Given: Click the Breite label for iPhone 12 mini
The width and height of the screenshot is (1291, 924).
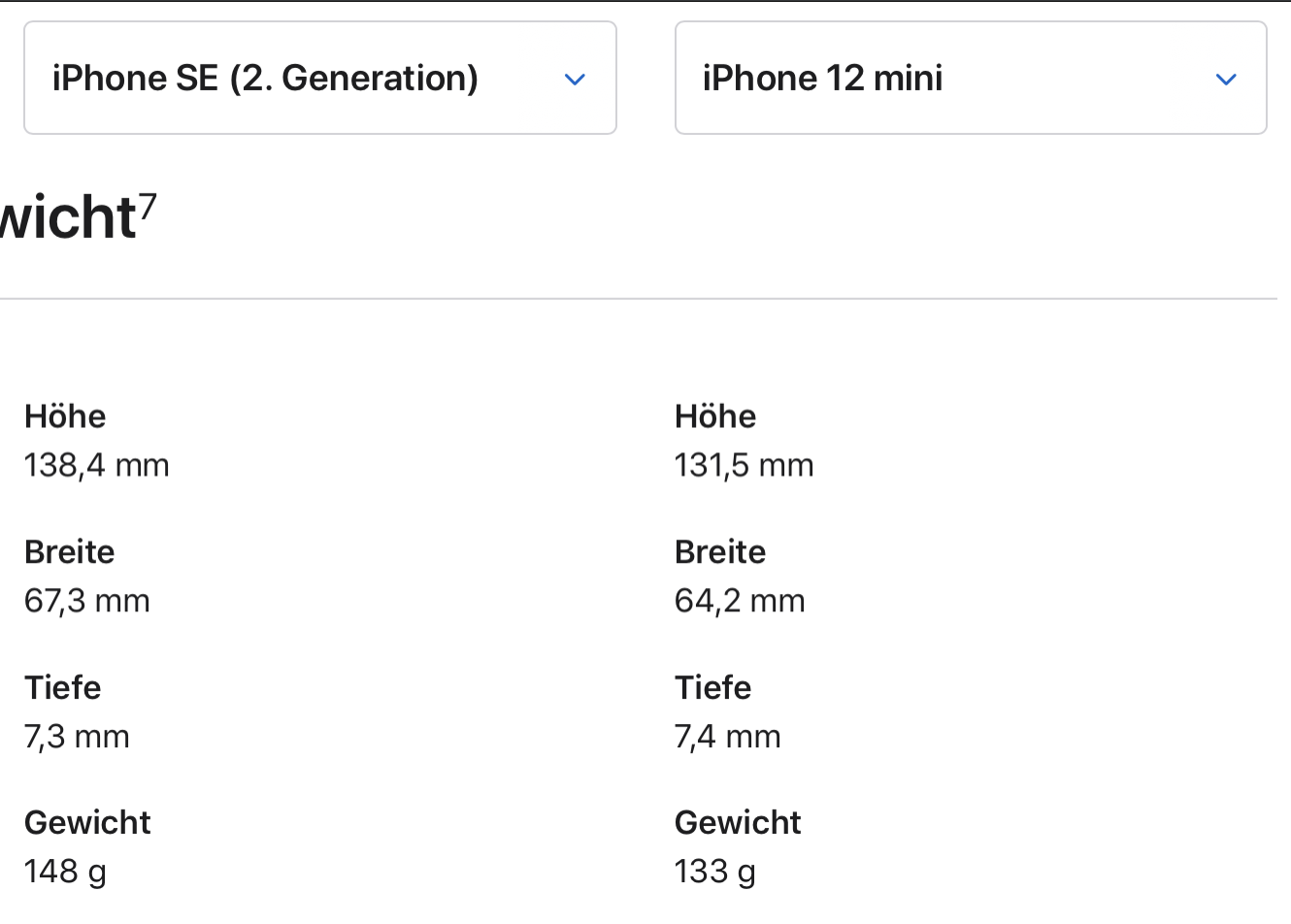Looking at the screenshot, I should 720,552.
